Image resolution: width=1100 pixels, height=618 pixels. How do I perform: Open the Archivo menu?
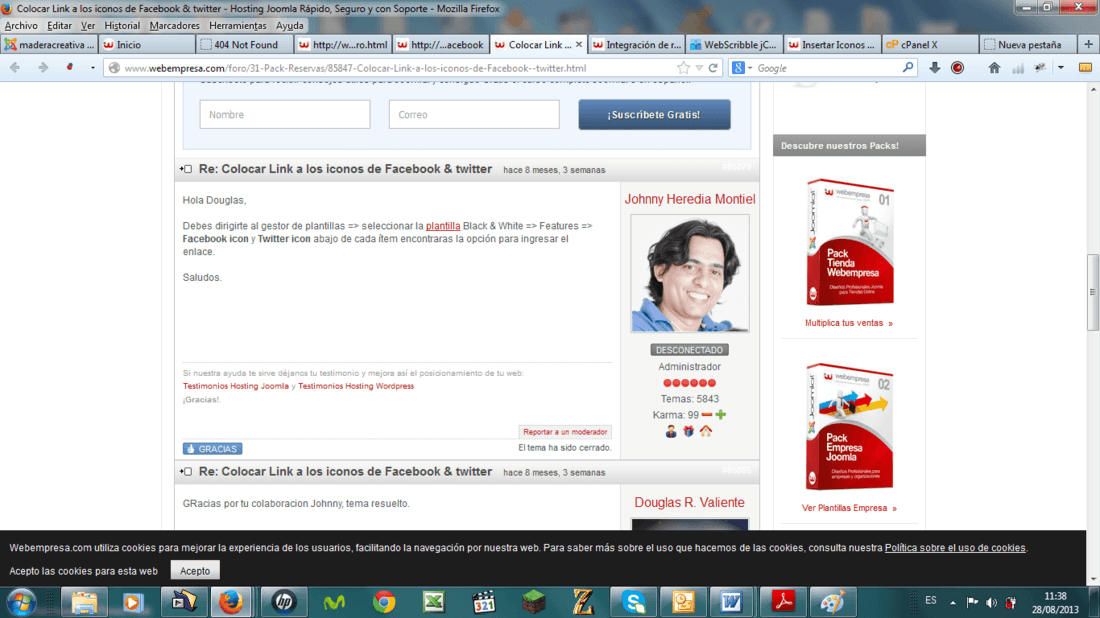21,25
